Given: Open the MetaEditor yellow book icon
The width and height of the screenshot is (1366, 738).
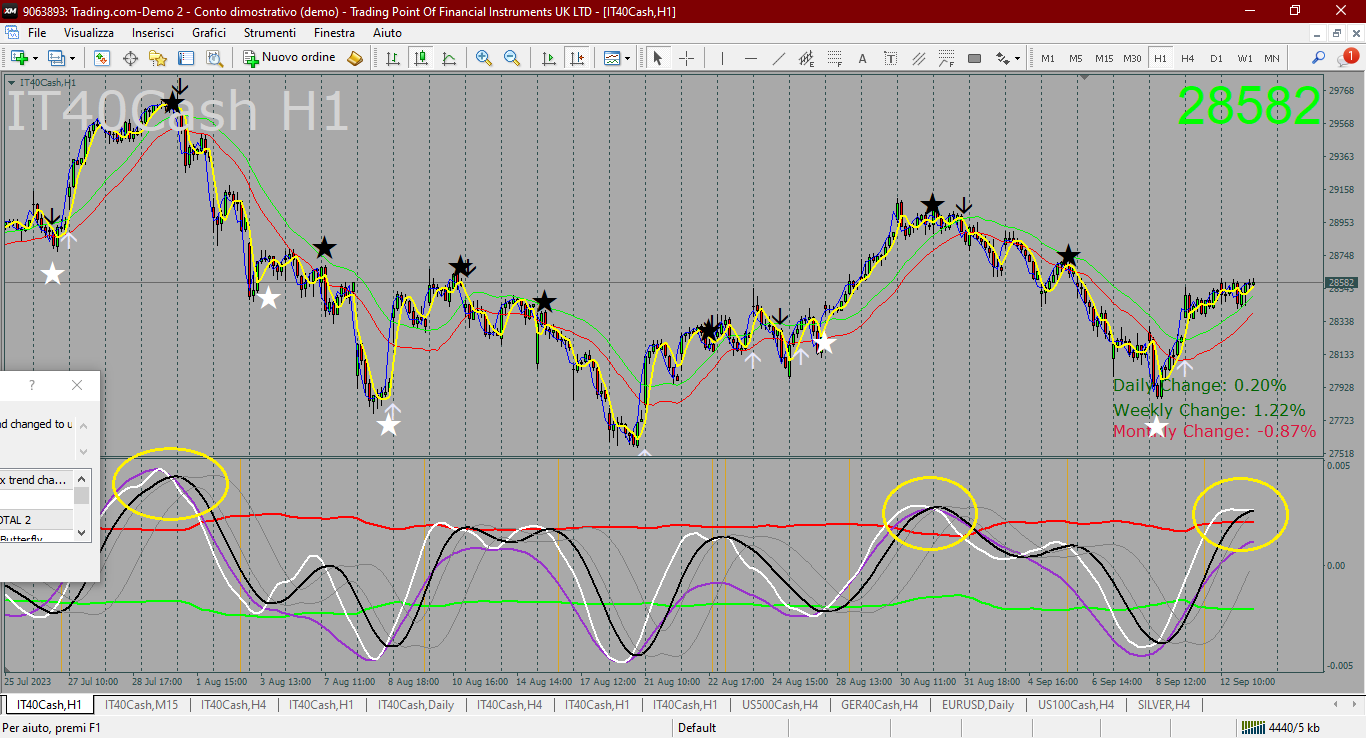Looking at the screenshot, I should (355, 58).
